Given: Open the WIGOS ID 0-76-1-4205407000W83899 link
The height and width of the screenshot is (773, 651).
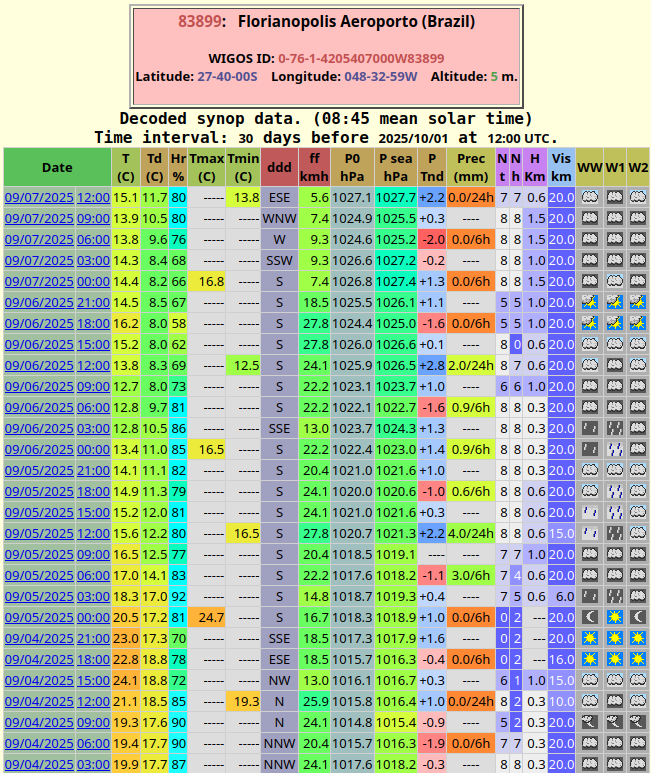Looking at the screenshot, I should tap(361, 58).
